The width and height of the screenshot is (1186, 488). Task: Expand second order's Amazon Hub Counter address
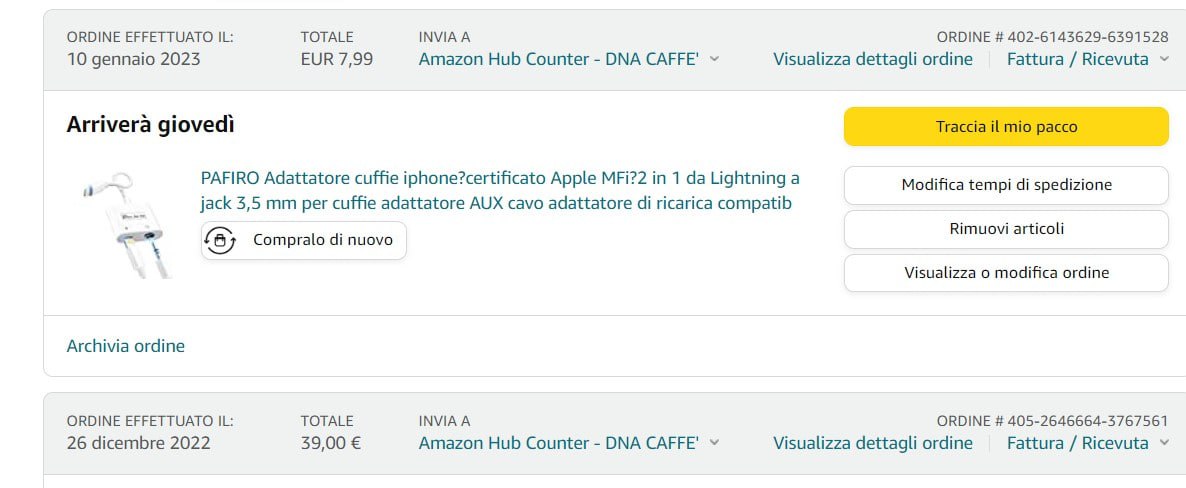coord(558,443)
